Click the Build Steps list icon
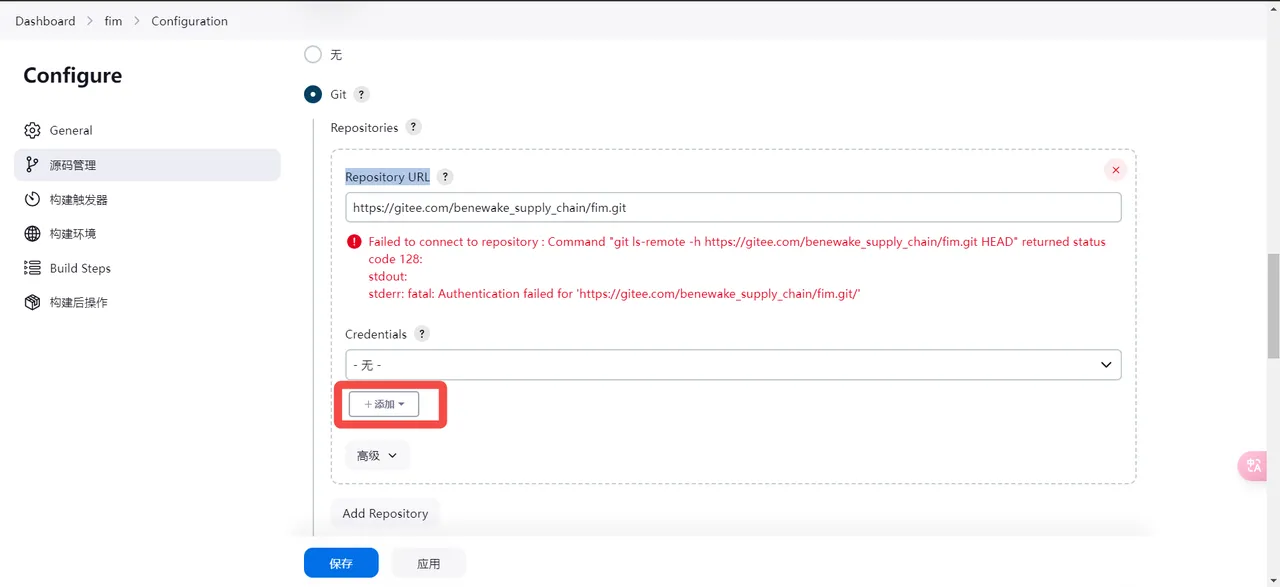 [x=32, y=268]
